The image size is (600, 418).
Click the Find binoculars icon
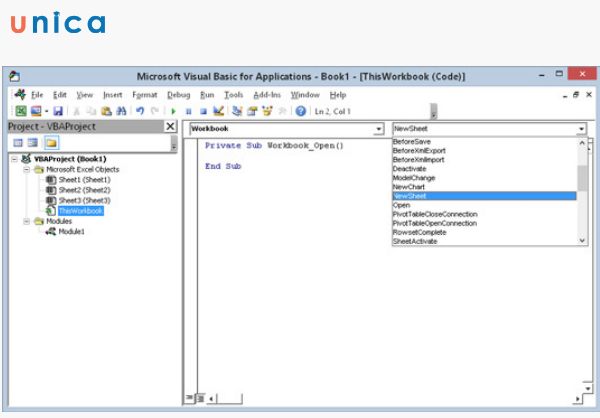[123, 111]
